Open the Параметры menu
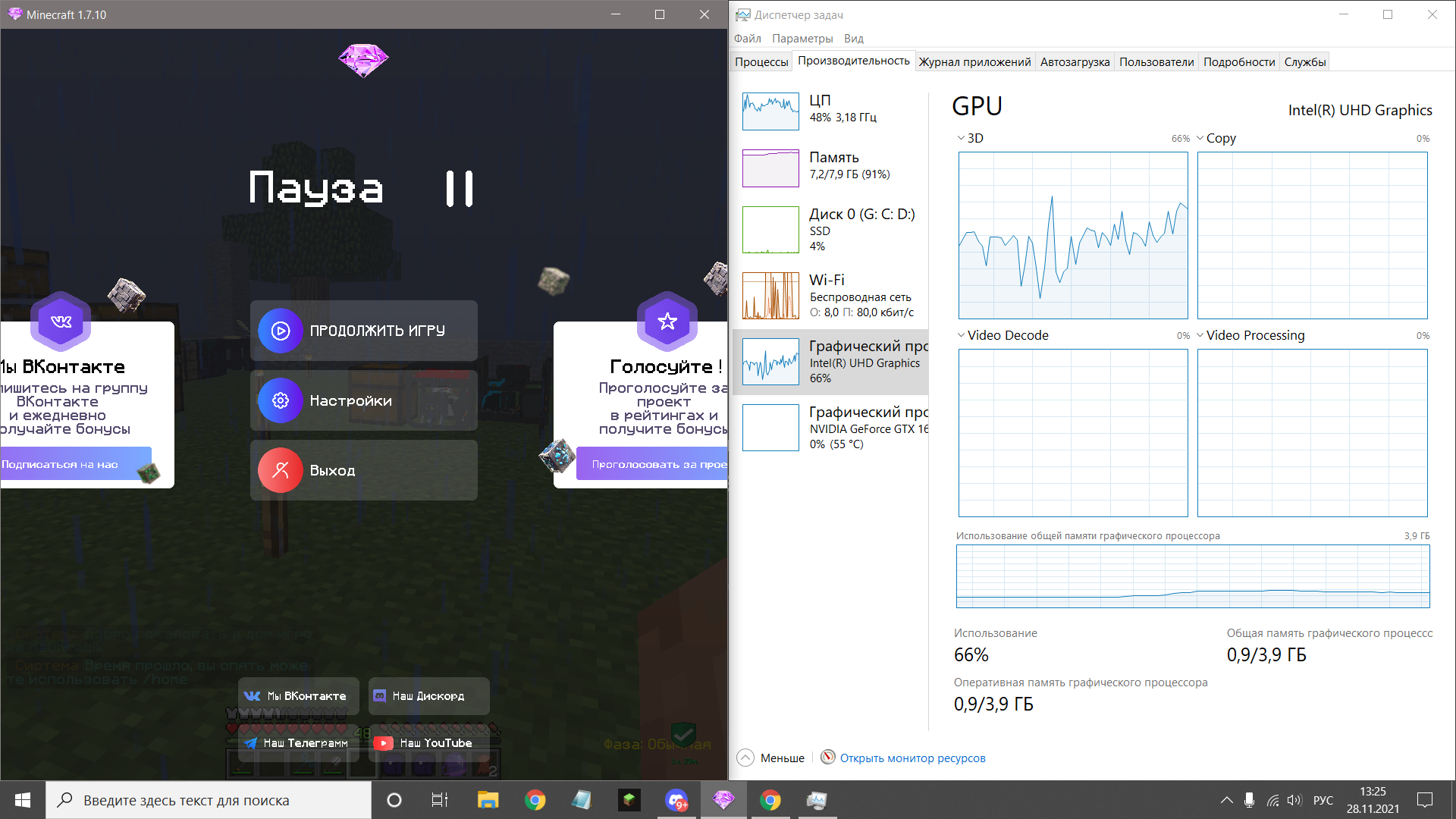The height and width of the screenshot is (819, 1456). coord(802,39)
